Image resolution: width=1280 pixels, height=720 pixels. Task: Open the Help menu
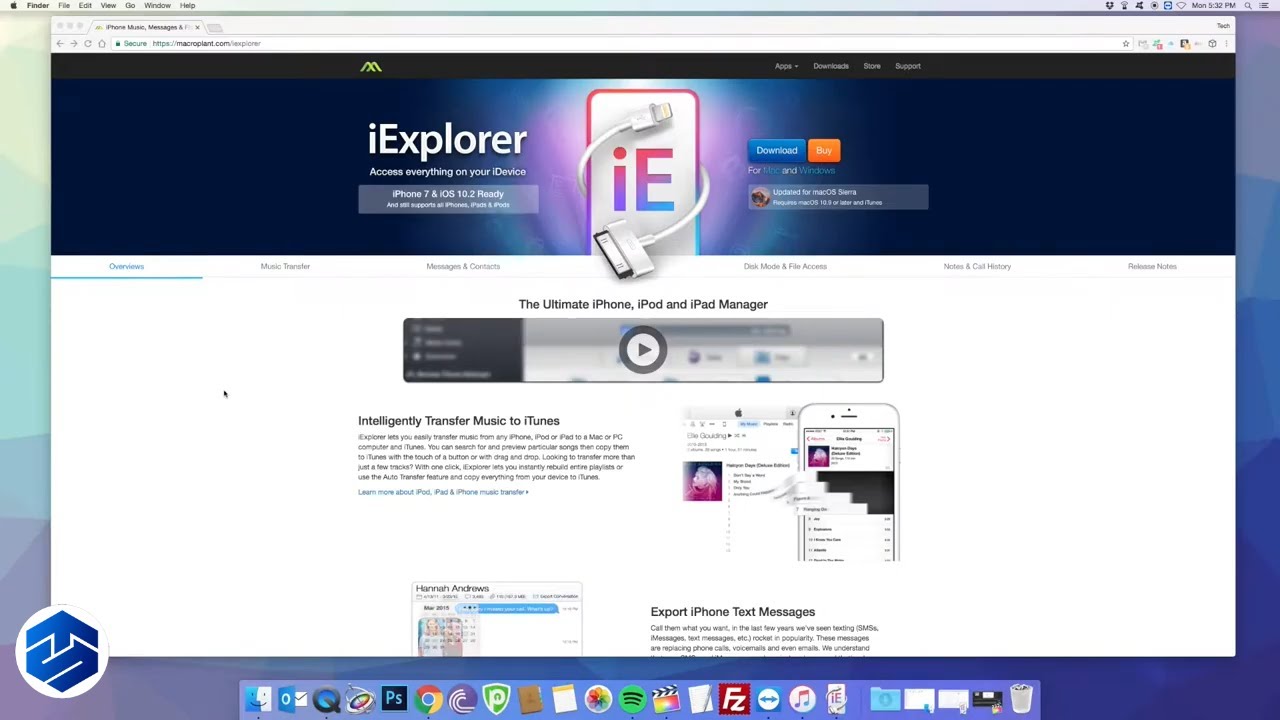coord(187,5)
